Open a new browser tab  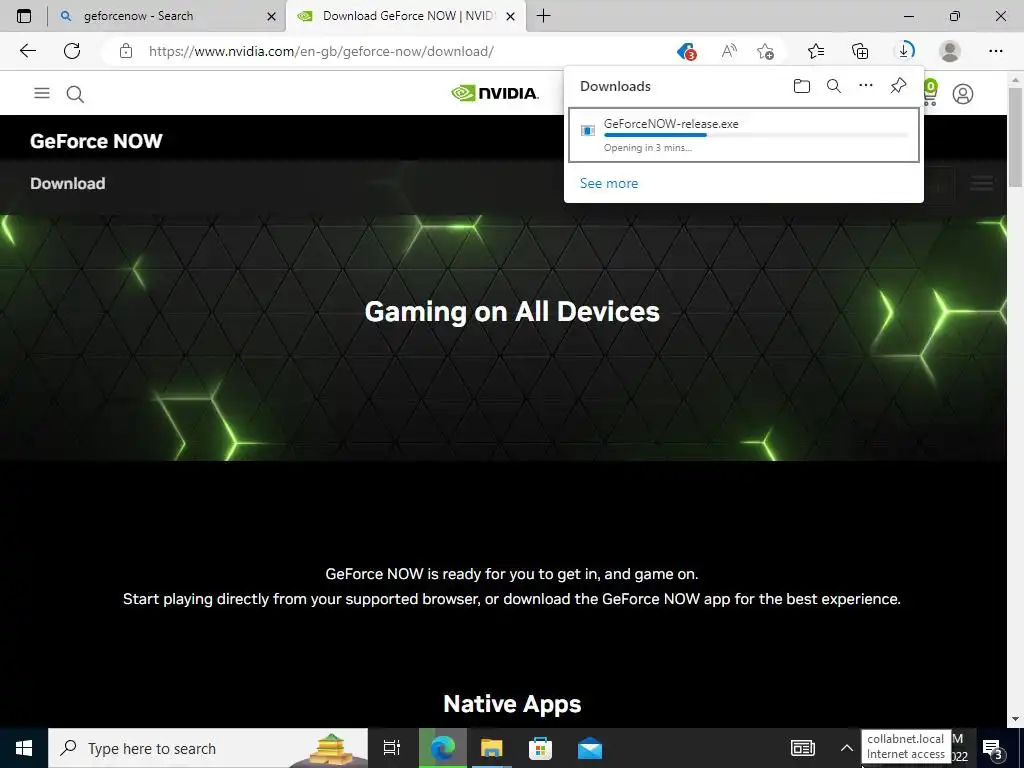point(543,16)
